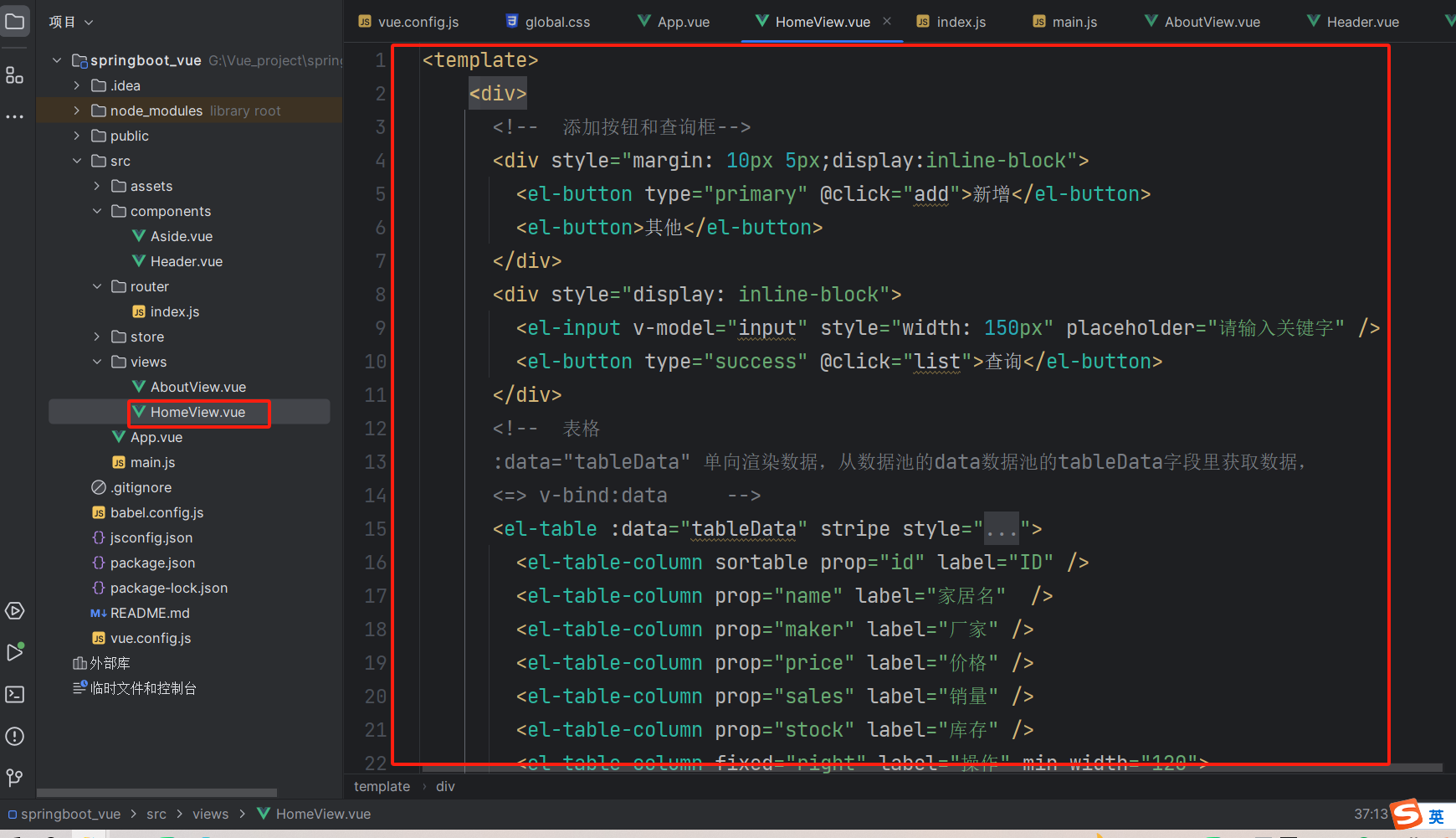Show more tool windows ellipsis icon
This screenshot has width=1456, height=838.
(15, 116)
